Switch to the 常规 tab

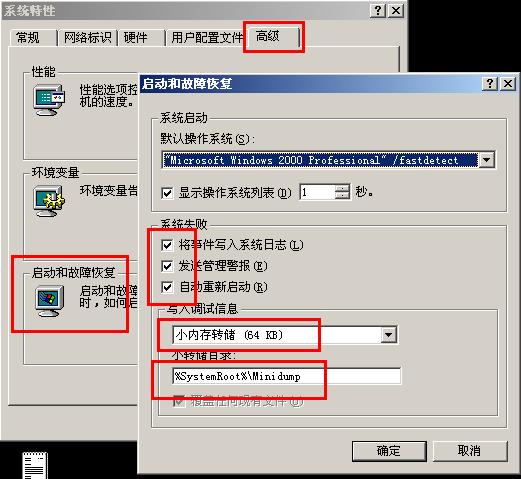[33, 37]
